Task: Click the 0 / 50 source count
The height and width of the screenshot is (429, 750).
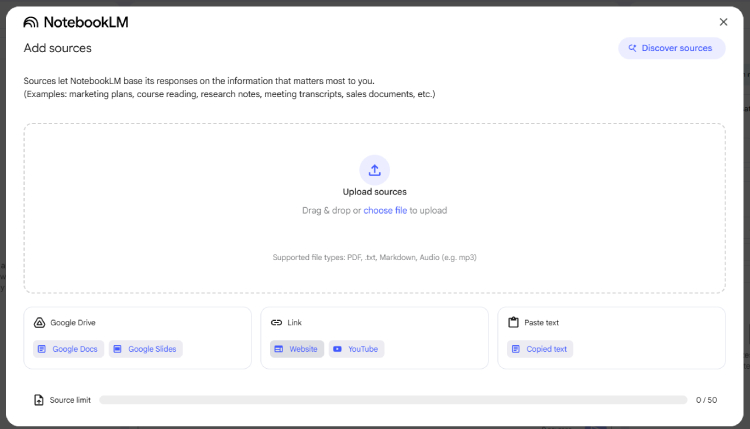Action: tap(706, 400)
